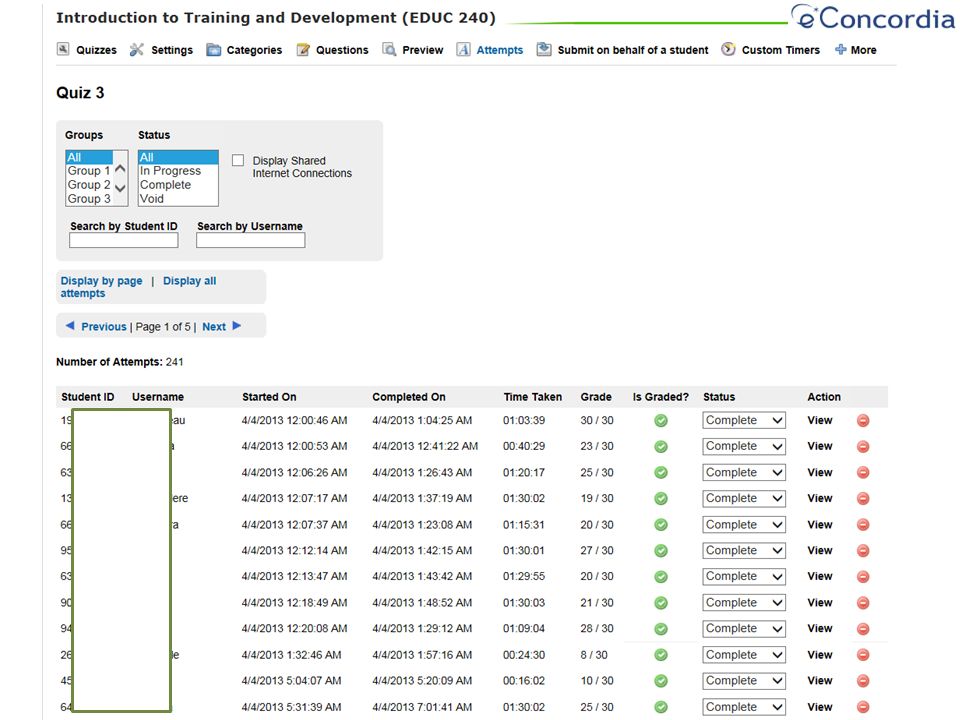Open Status dropdown for 12:07:37 AM attempt
This screenshot has height=720, width=960.
[744, 525]
